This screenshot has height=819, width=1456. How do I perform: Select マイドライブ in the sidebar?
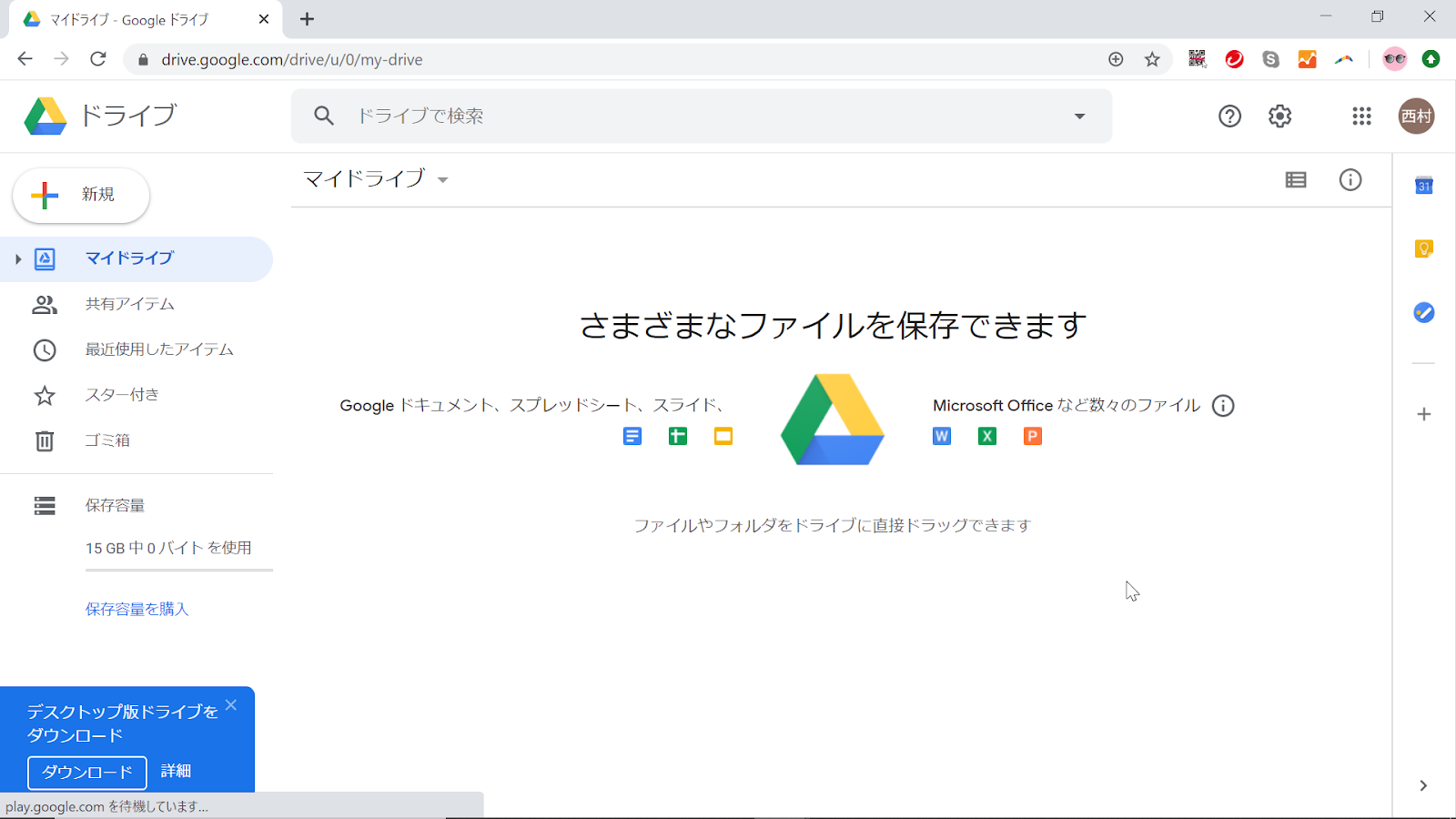(x=136, y=259)
